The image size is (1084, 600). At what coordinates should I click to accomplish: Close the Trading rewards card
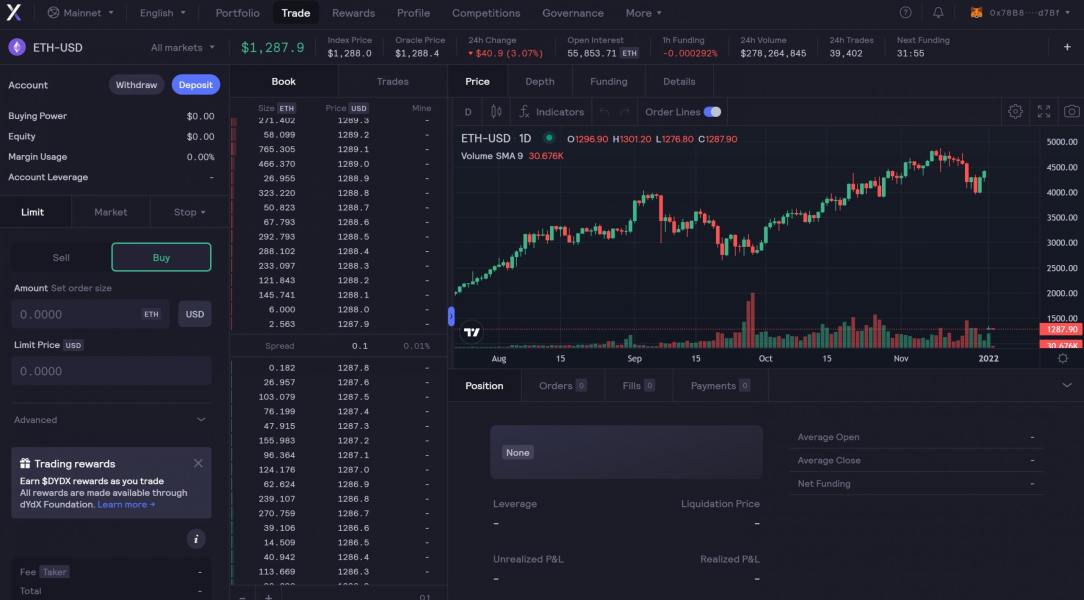point(198,463)
